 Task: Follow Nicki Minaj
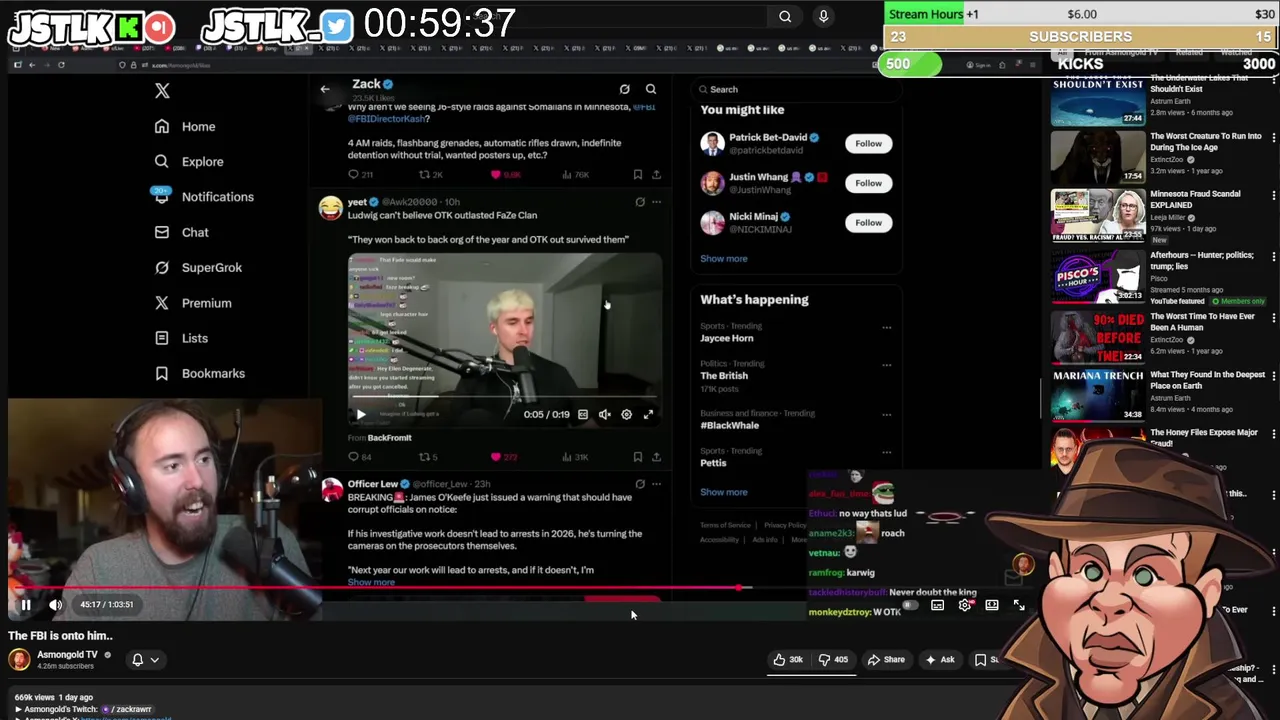868,223
